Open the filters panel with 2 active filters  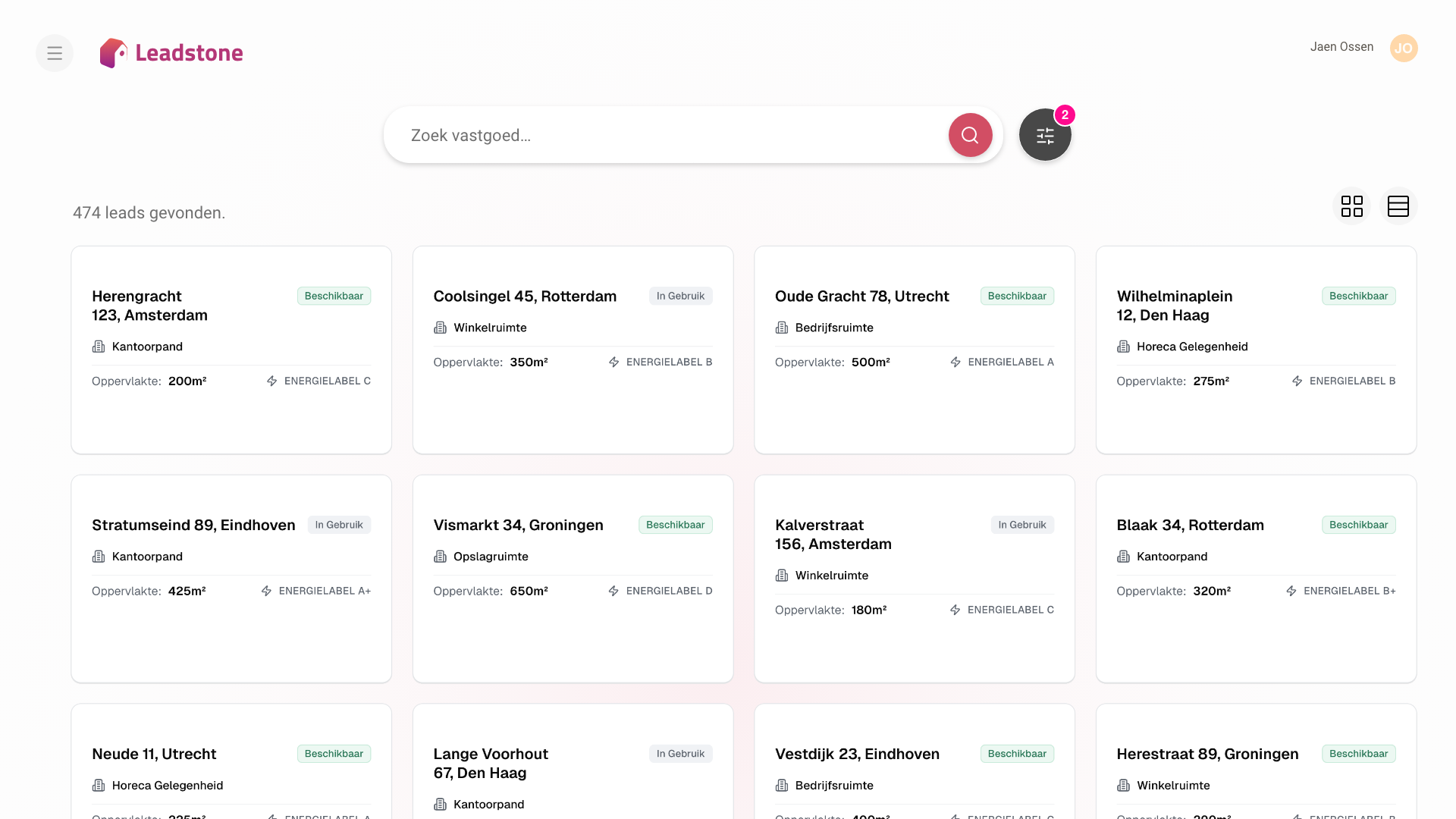point(1045,135)
